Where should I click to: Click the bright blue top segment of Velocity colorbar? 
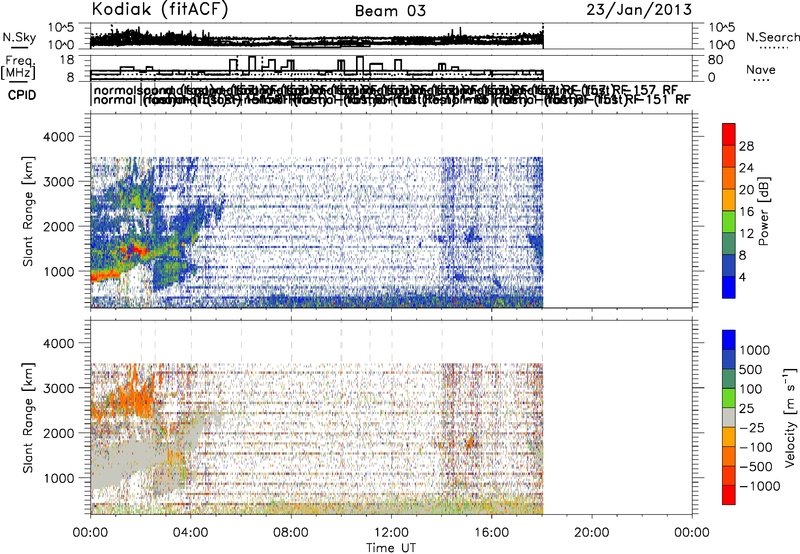click(x=729, y=340)
